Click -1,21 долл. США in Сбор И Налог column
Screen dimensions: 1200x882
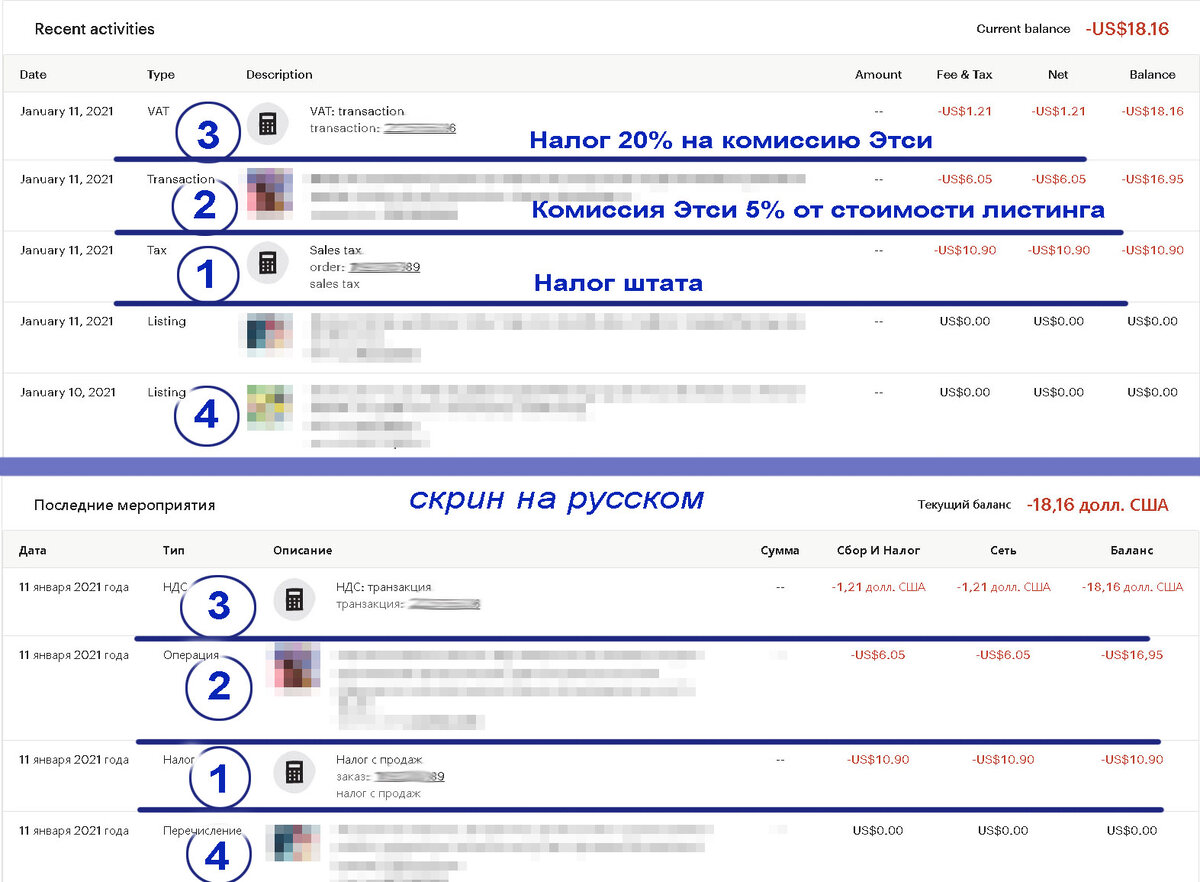tap(879, 587)
